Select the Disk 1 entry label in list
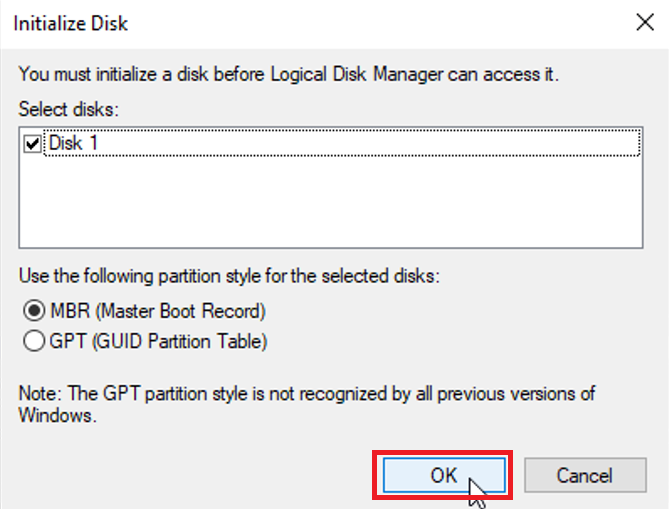The image size is (669, 509). point(74,144)
